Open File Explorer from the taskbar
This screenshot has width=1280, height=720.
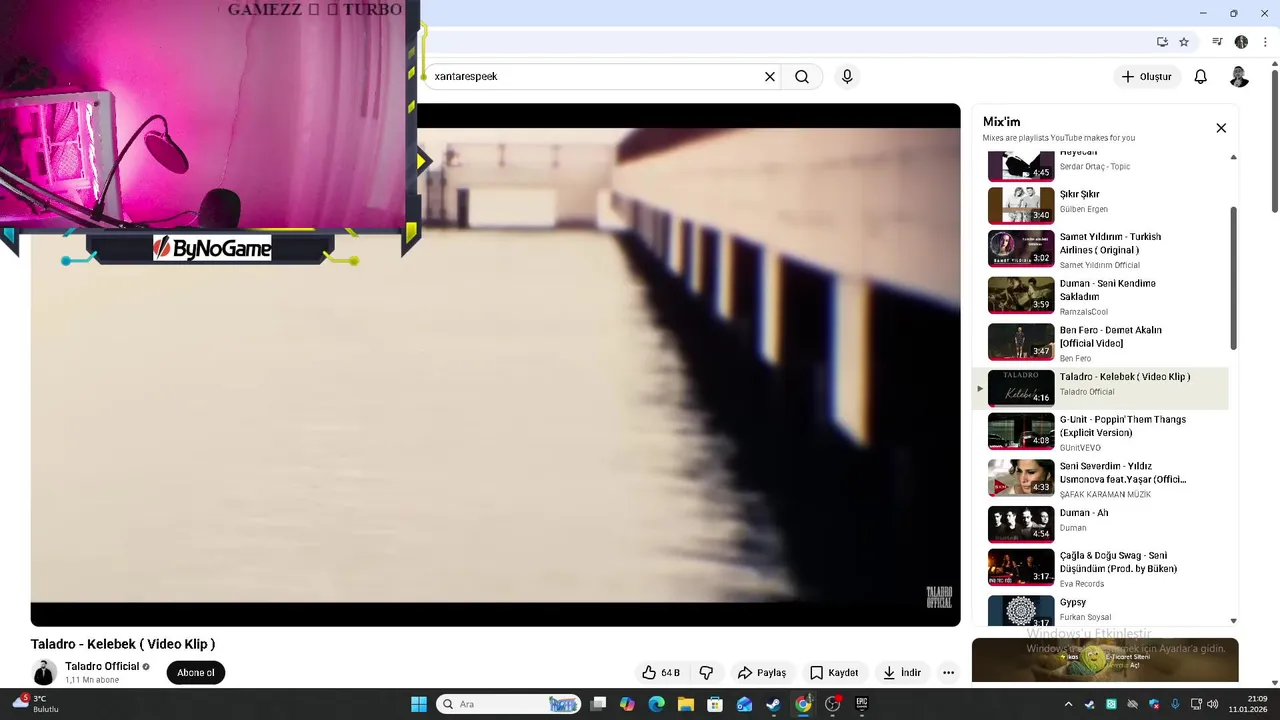click(x=686, y=704)
